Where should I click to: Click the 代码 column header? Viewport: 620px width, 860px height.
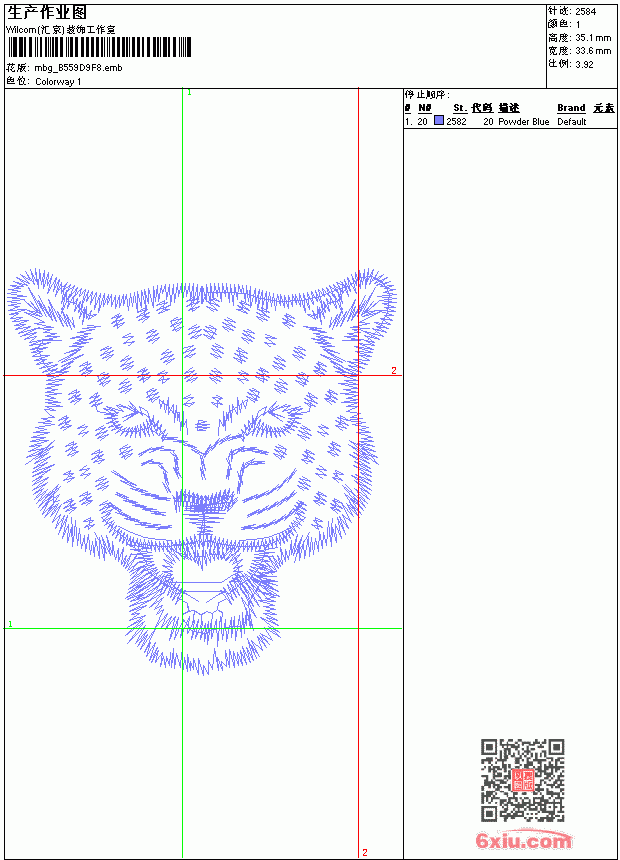coord(482,108)
